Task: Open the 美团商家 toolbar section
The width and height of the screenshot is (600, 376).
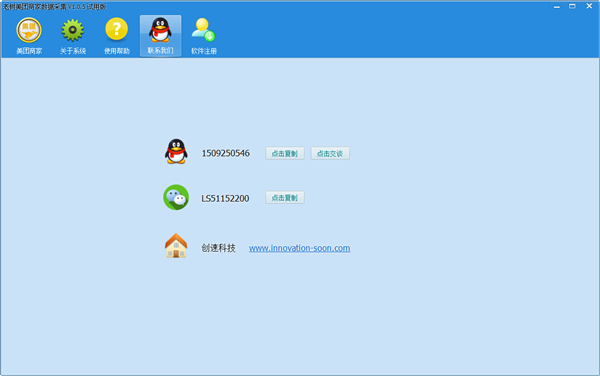Action: [x=29, y=36]
